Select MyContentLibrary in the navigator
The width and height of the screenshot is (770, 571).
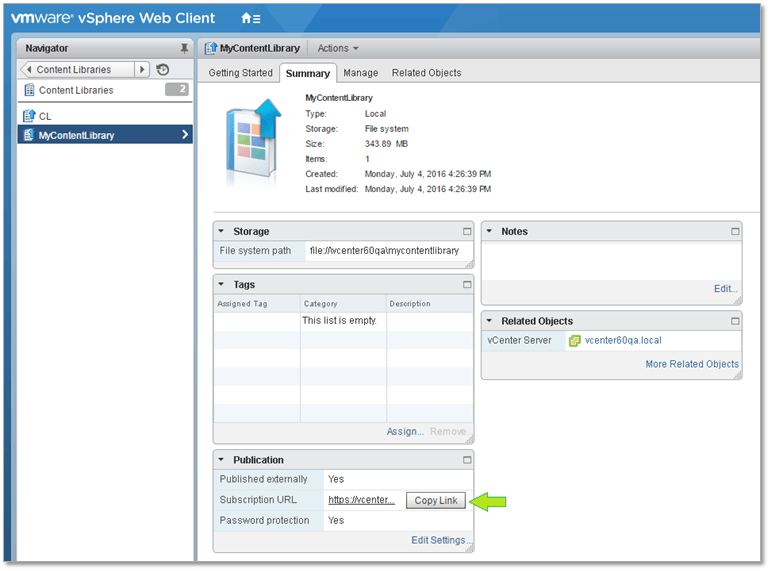coord(105,135)
